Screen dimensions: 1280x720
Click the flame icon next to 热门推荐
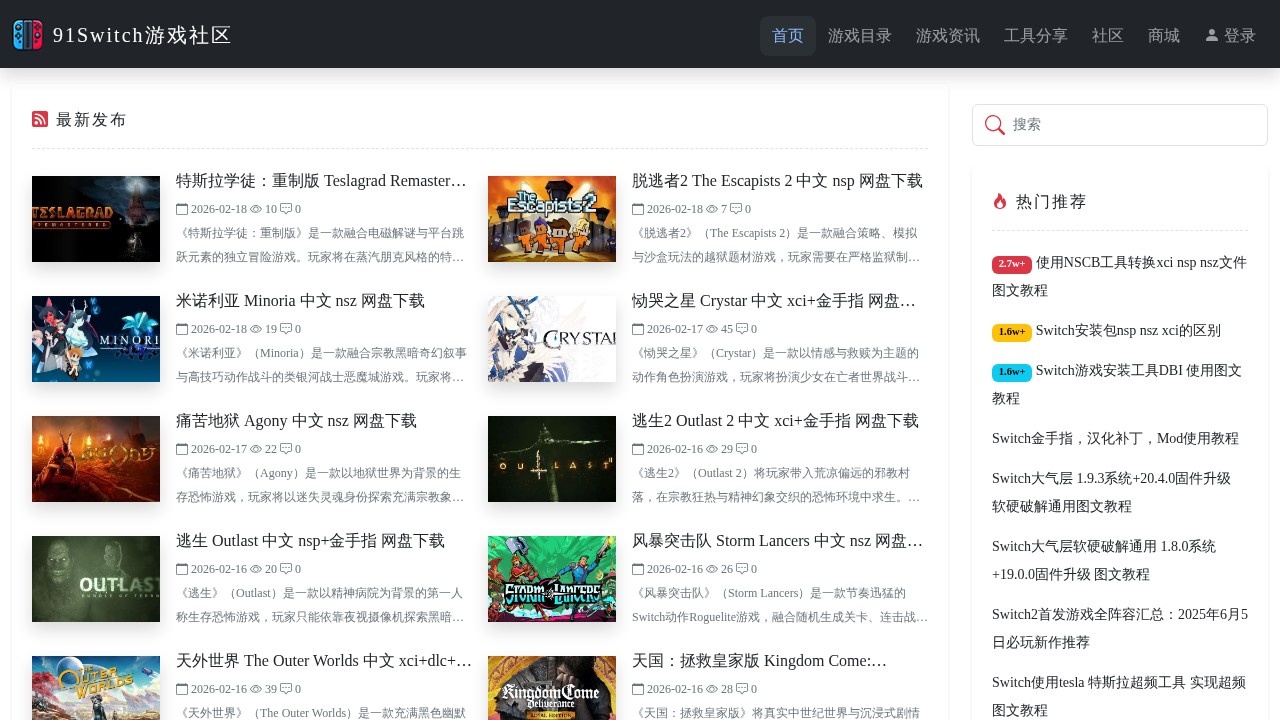[x=1000, y=201]
